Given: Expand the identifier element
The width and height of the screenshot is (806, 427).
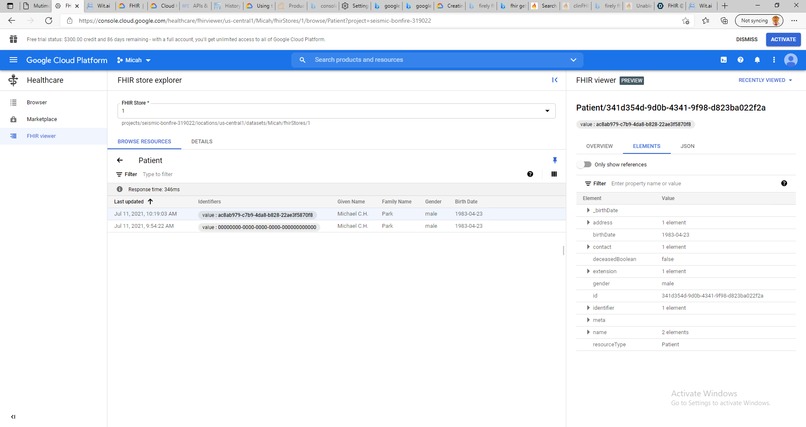Looking at the screenshot, I should point(588,308).
